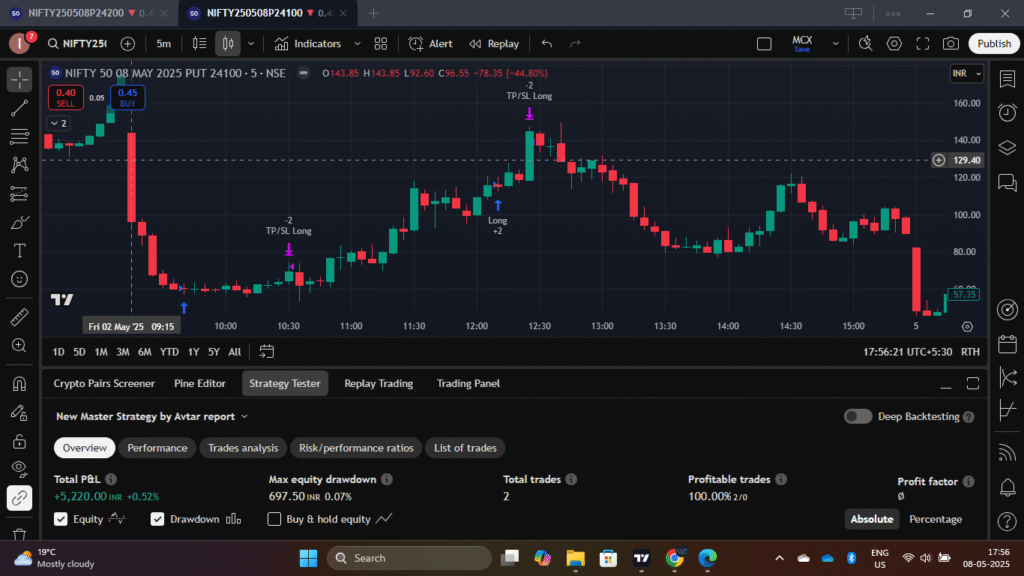
Task: Select the crosshair cursor tool
Action: pos(20,79)
